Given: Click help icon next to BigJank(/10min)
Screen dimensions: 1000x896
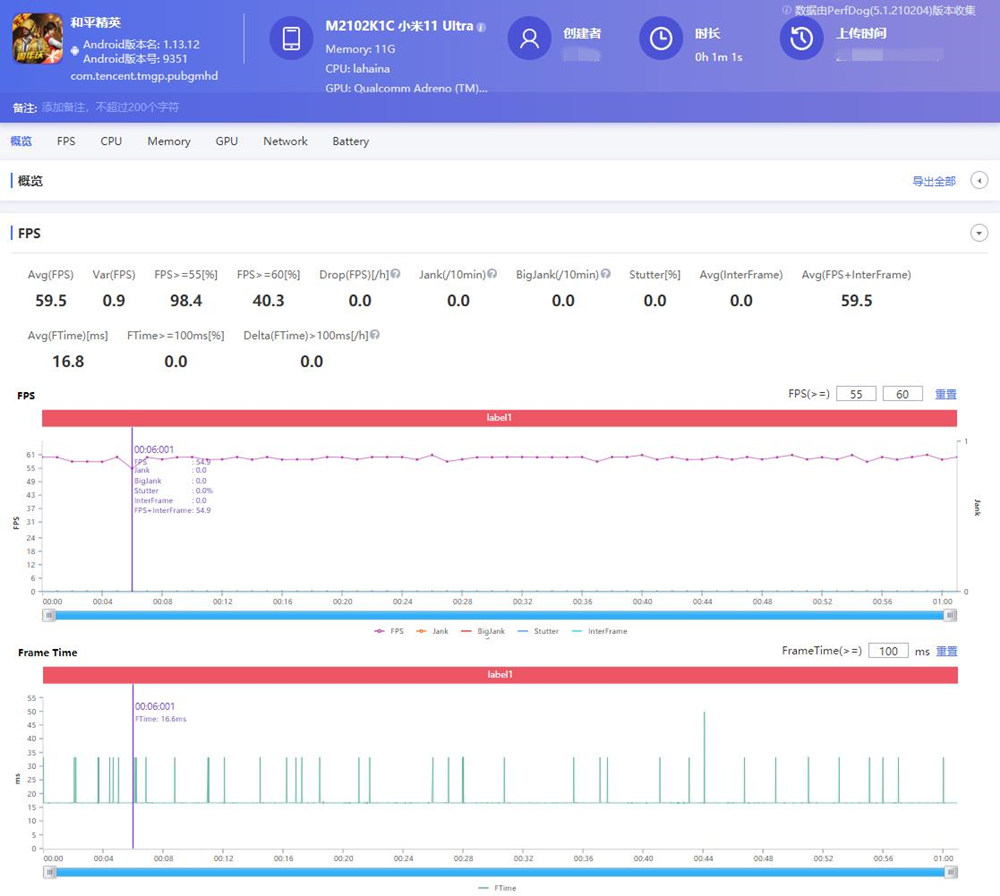Looking at the screenshot, I should click(x=606, y=274).
